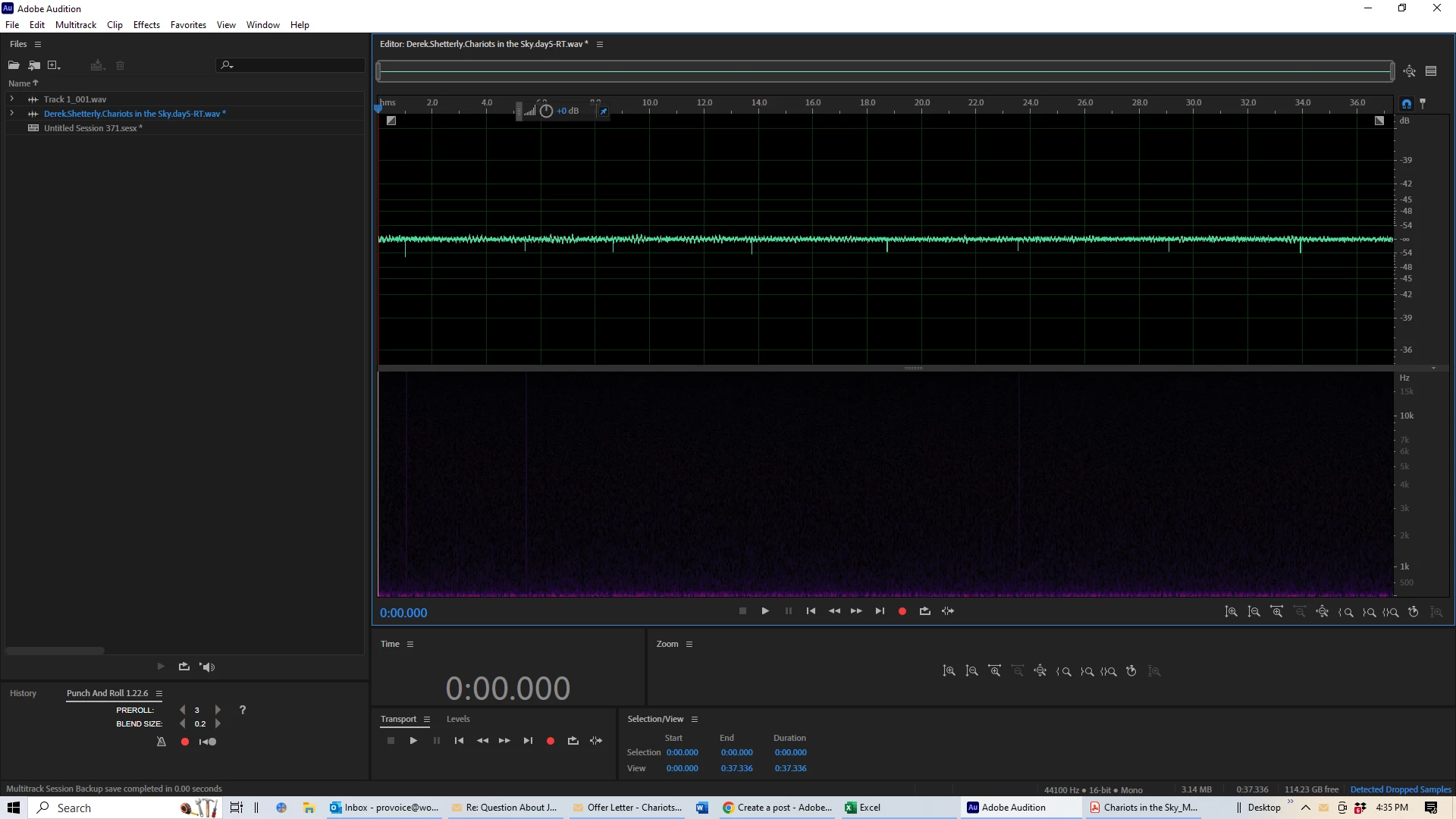This screenshot has height=819, width=1456.
Task: Click Zoom Out Full icon in Zoom panel
Action: [1040, 671]
